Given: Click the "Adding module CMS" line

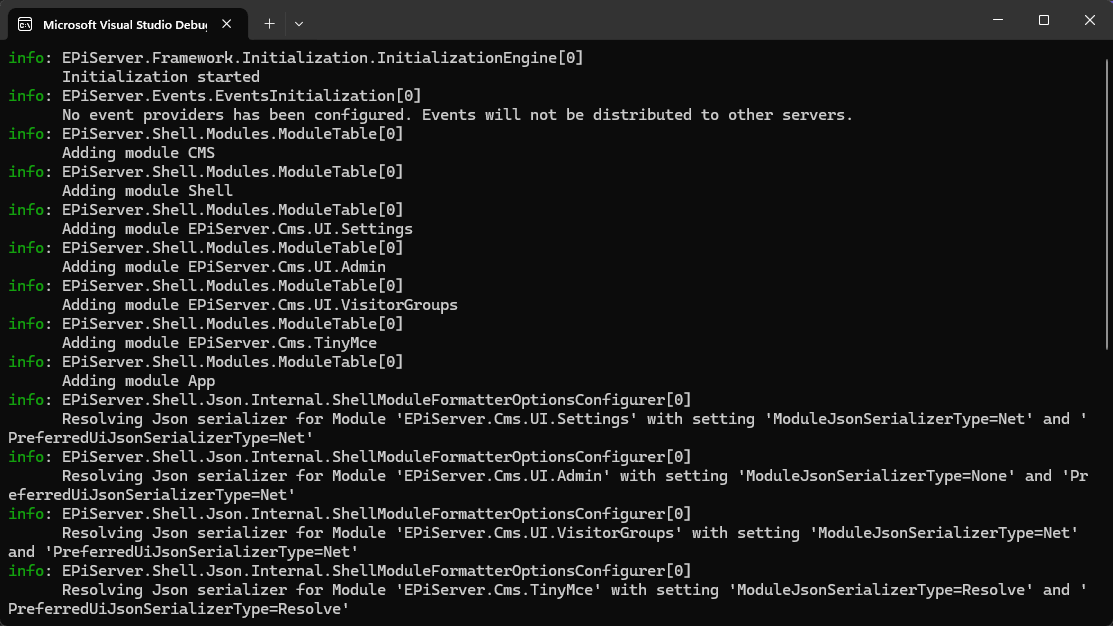Looking at the screenshot, I should click(138, 153).
